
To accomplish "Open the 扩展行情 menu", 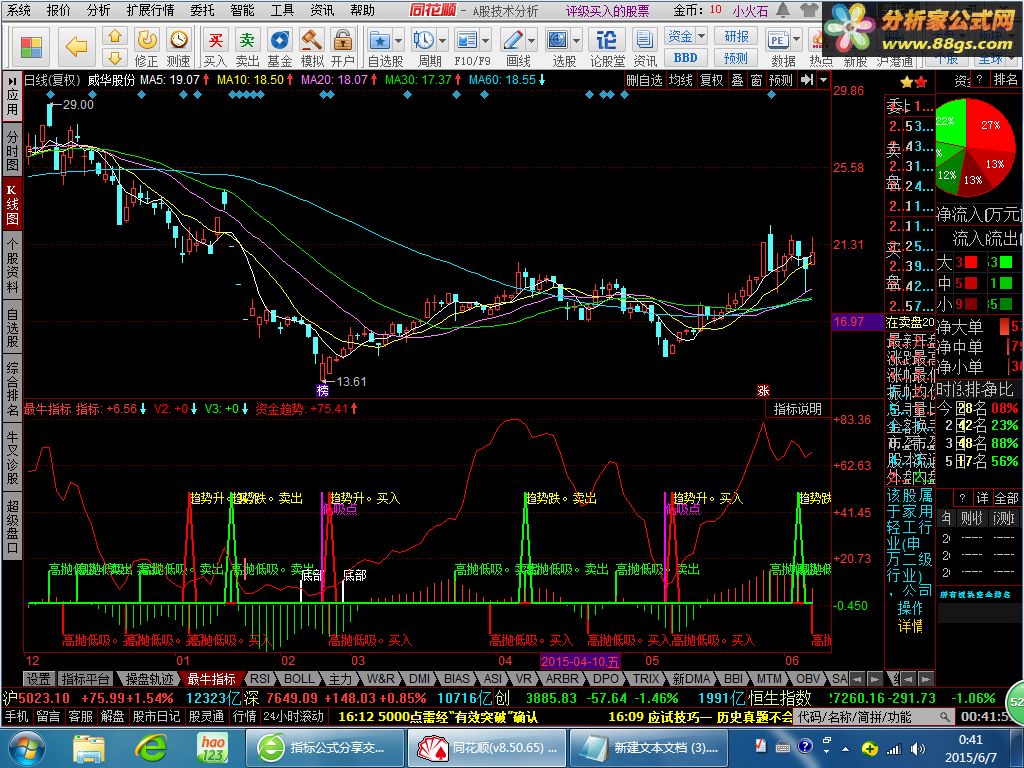I will click(x=150, y=10).
